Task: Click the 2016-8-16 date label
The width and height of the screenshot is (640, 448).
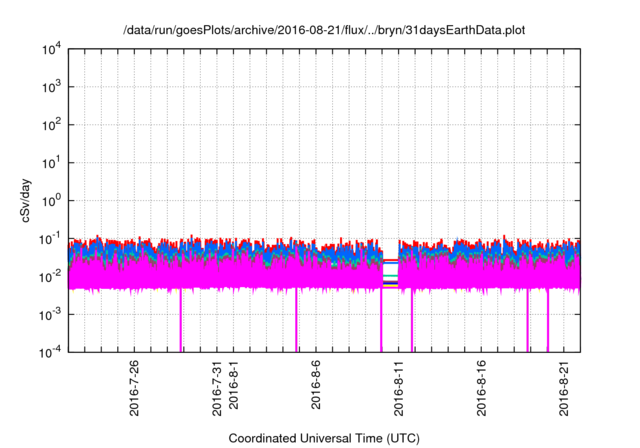Action: 481,388
